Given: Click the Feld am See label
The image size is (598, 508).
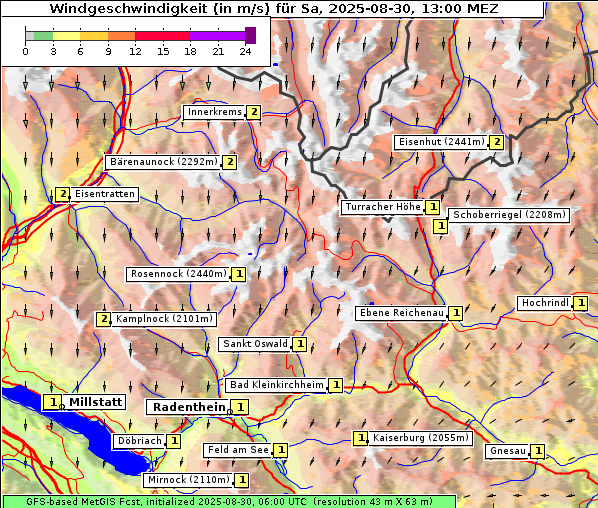Looking at the screenshot, I should [x=238, y=450].
